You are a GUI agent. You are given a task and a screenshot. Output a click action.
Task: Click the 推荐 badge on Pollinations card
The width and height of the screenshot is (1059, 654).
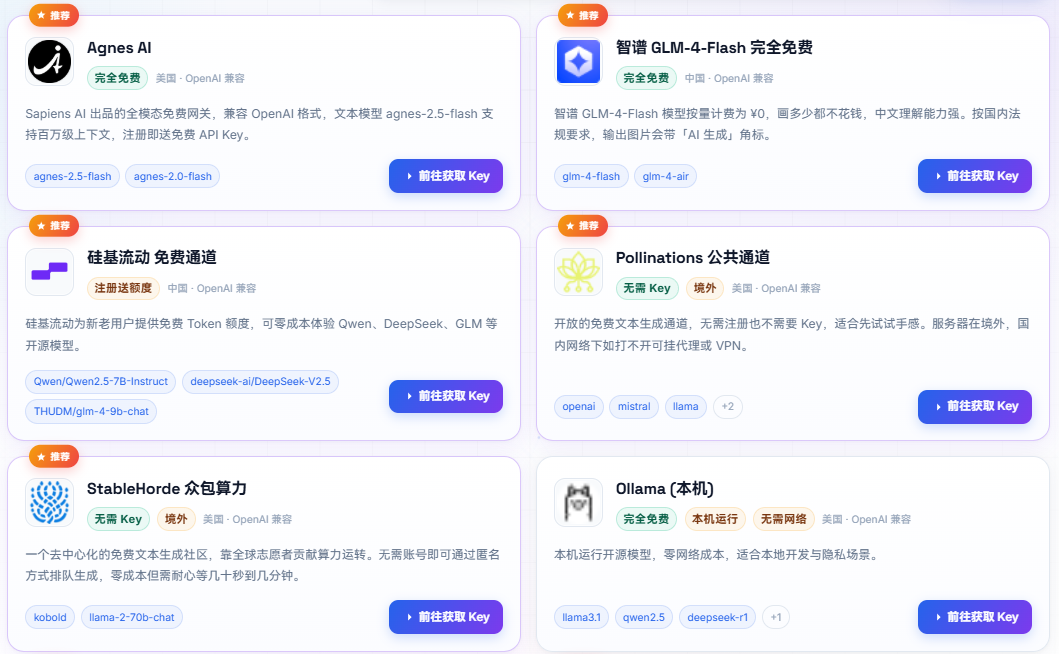click(x=583, y=226)
